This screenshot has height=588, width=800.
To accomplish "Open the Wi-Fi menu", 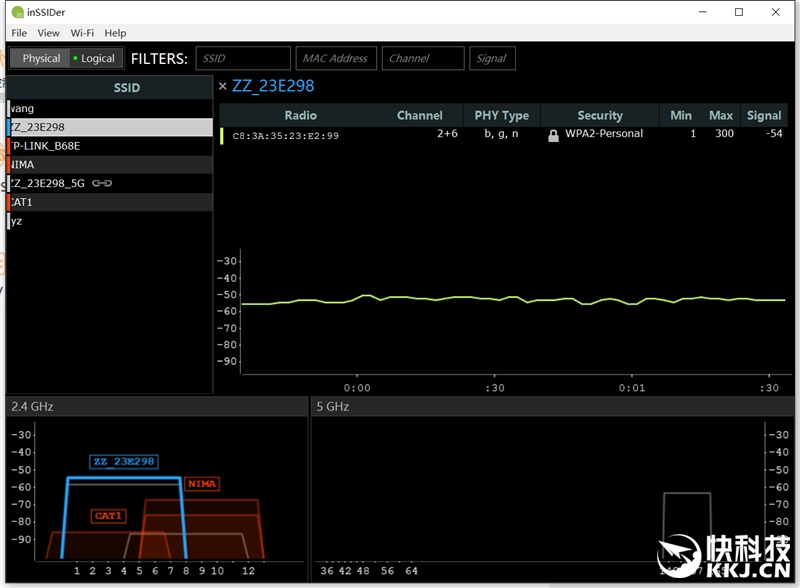I will (82, 33).
